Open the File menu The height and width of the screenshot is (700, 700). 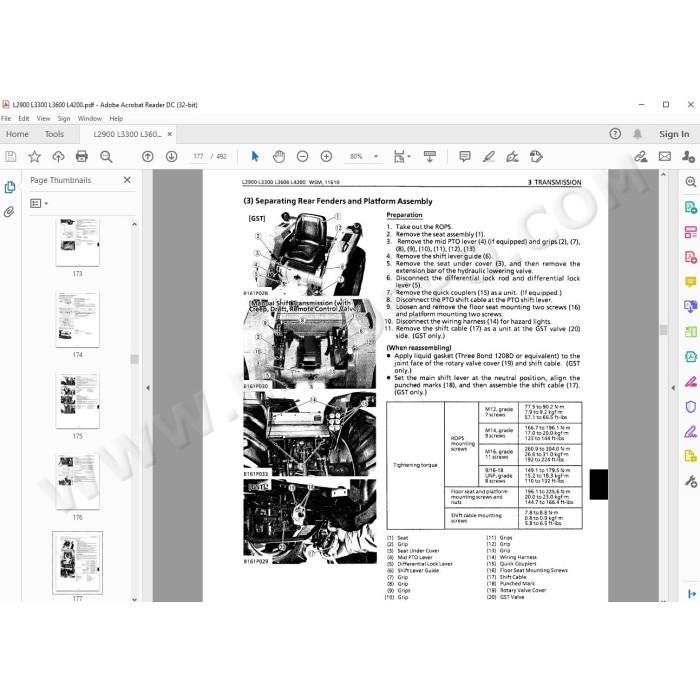6,118
